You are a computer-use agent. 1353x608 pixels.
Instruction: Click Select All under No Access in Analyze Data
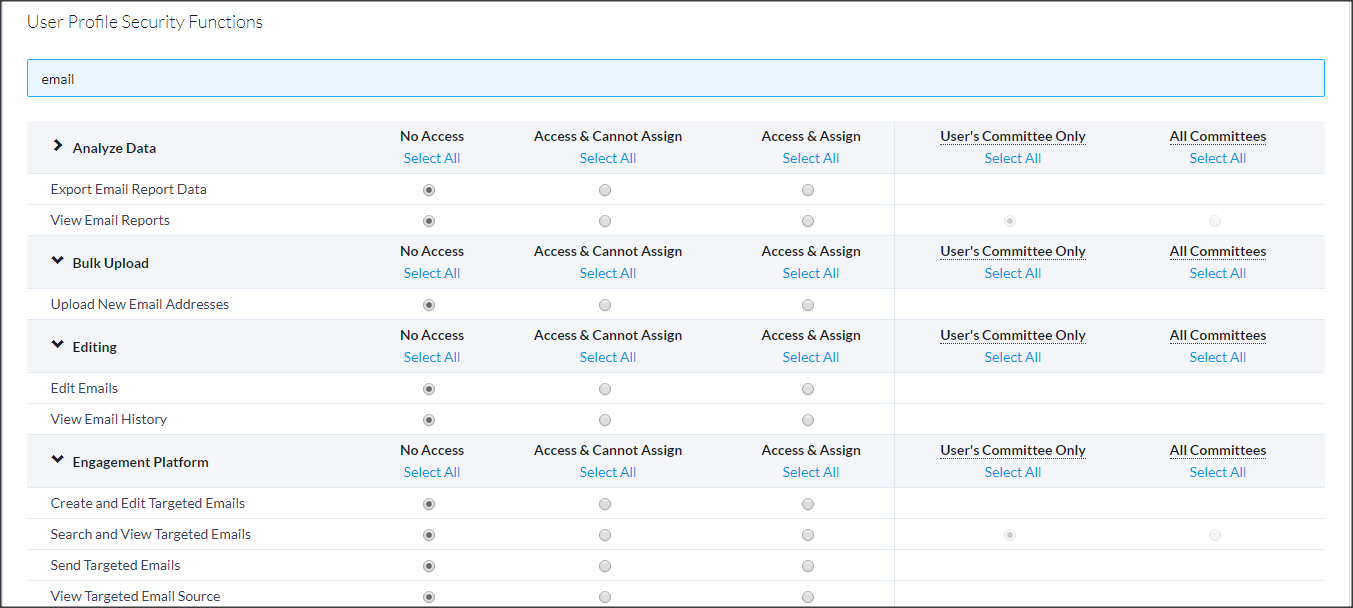coord(431,157)
